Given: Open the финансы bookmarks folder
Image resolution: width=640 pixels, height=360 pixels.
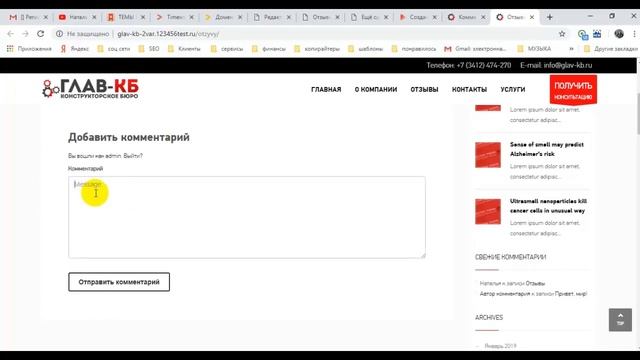Looking at the screenshot, I should pos(269,49).
